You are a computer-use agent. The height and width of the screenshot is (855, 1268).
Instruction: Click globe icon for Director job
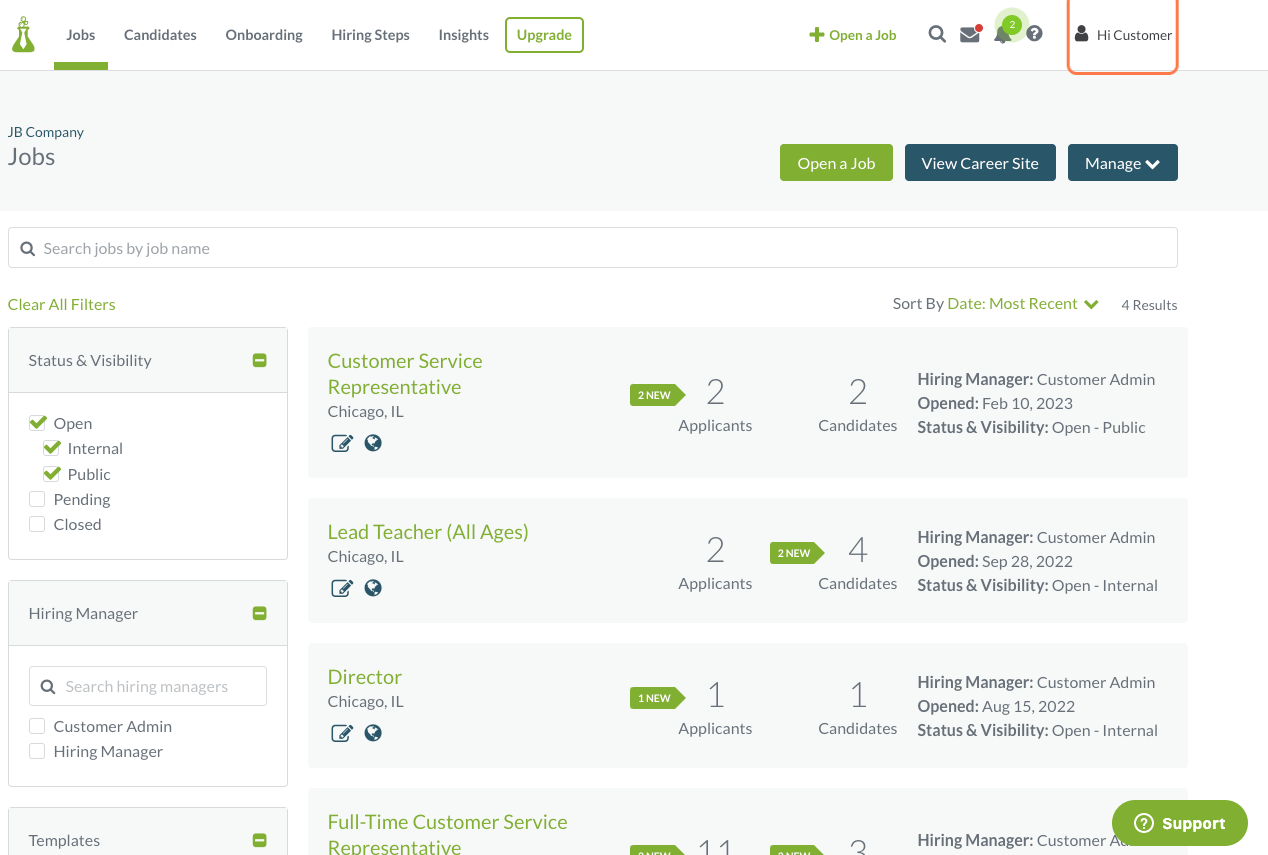coord(373,733)
